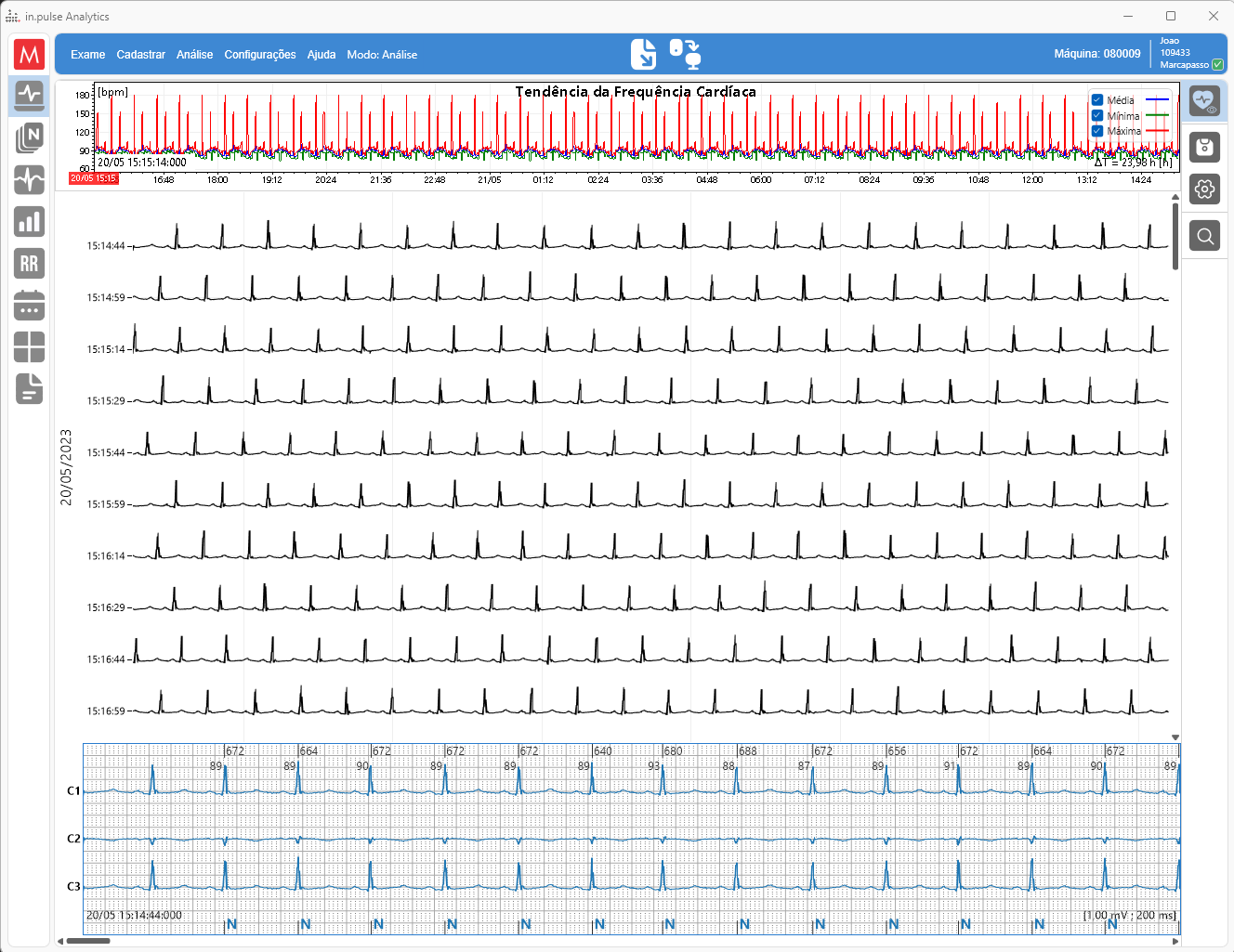
Task: Open the search magnifier on right sidebar
Action: click(x=1204, y=235)
